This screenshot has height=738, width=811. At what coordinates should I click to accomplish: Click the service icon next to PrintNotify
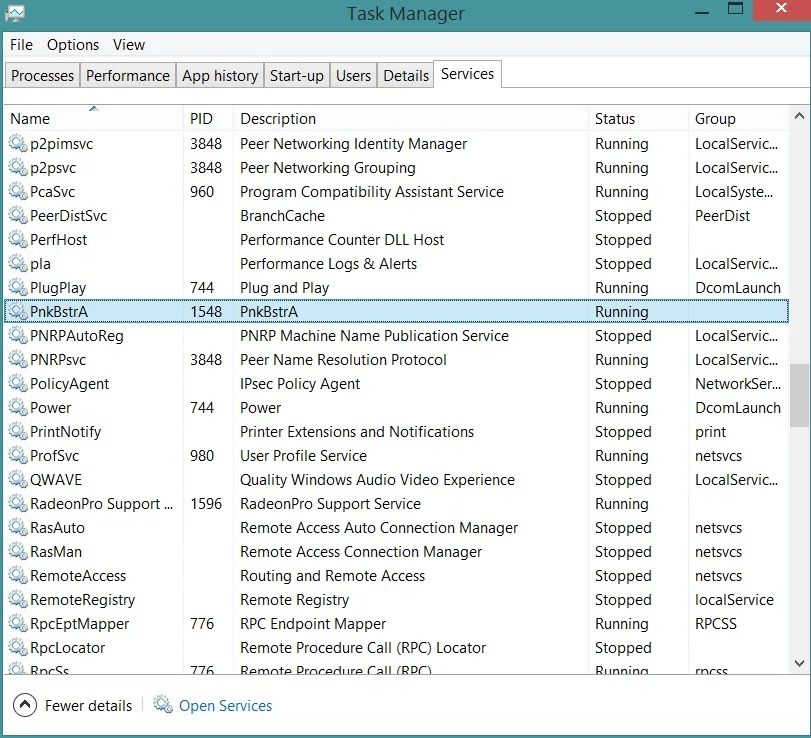click(x=18, y=431)
